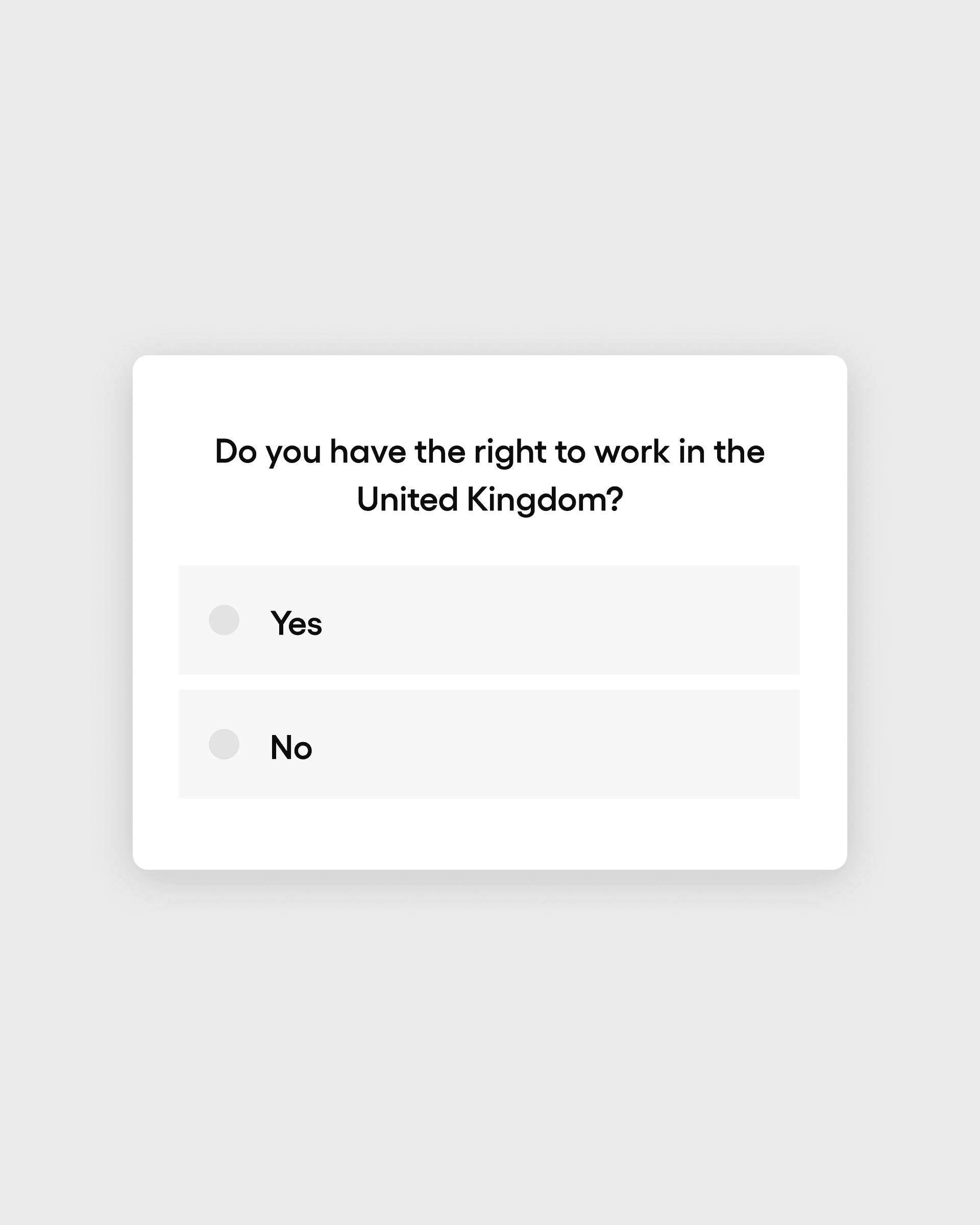Select the No radio button
This screenshot has height=1225, width=980.
[x=224, y=744]
